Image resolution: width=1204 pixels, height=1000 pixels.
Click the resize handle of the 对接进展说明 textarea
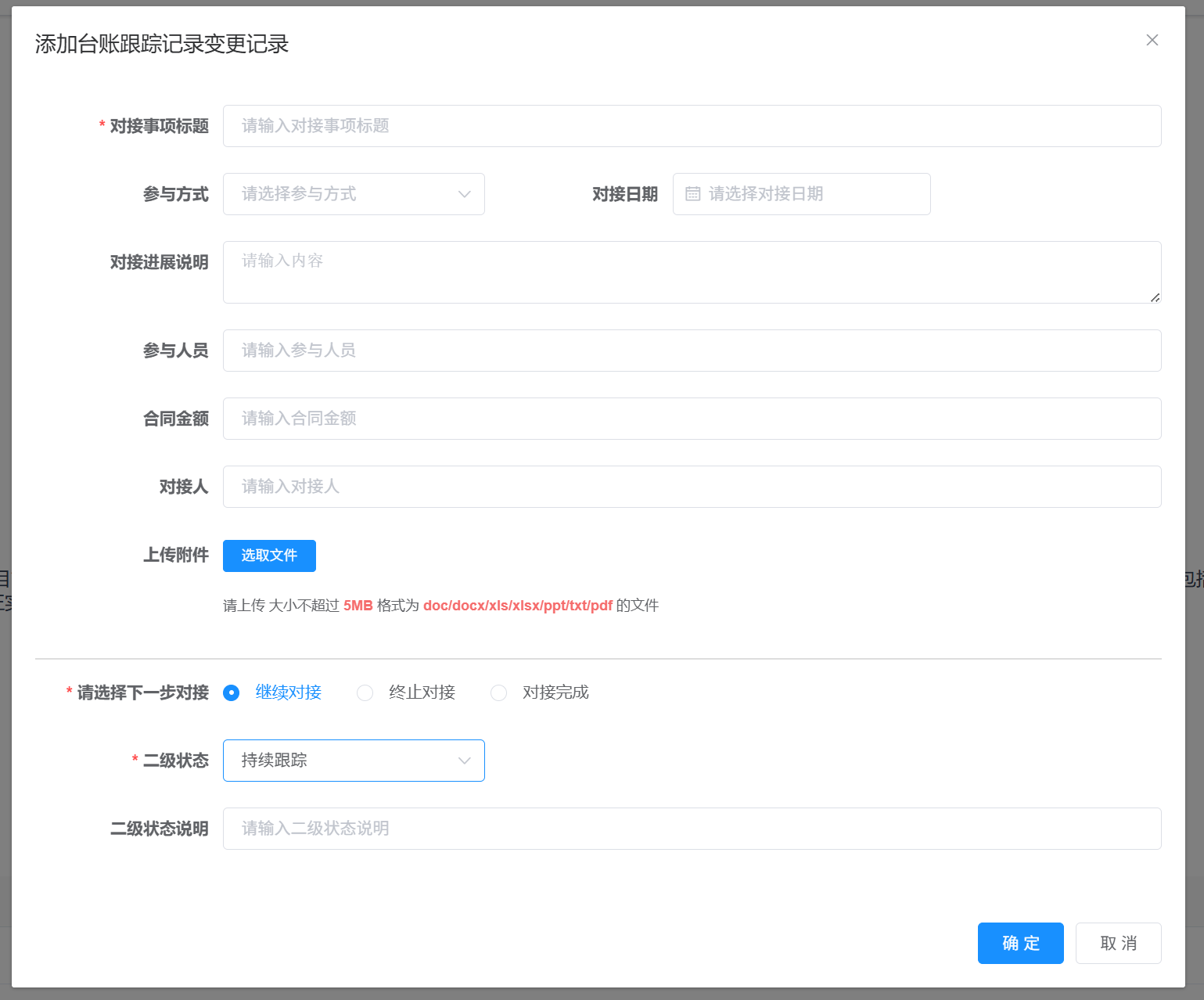click(x=1155, y=297)
